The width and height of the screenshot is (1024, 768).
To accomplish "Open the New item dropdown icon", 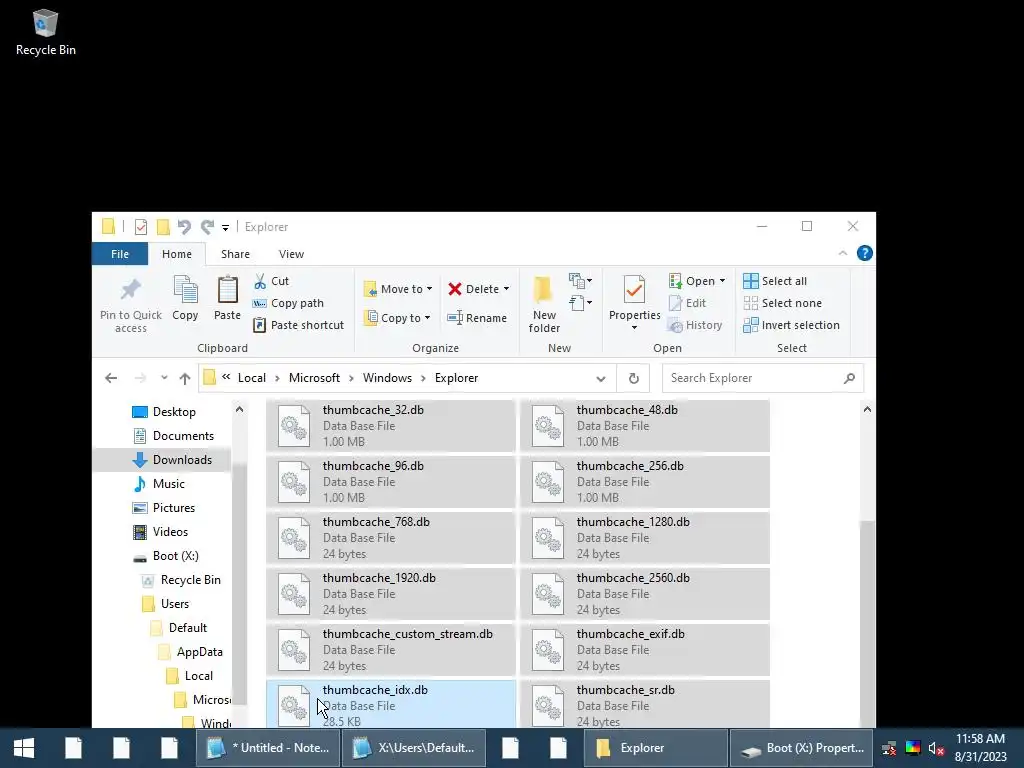I will [x=580, y=281].
